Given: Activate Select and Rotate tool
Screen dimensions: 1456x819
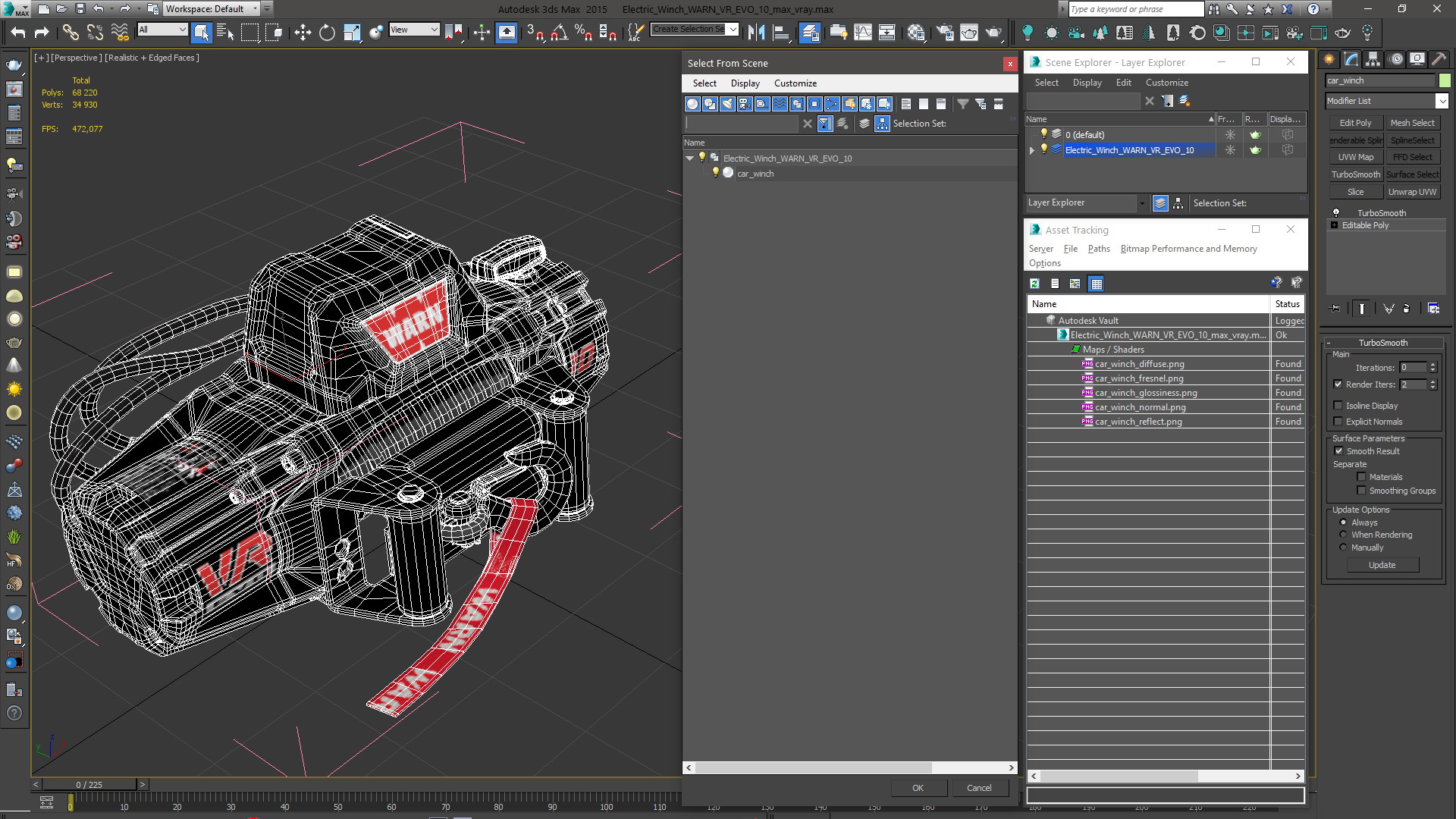Looking at the screenshot, I should point(327,32).
